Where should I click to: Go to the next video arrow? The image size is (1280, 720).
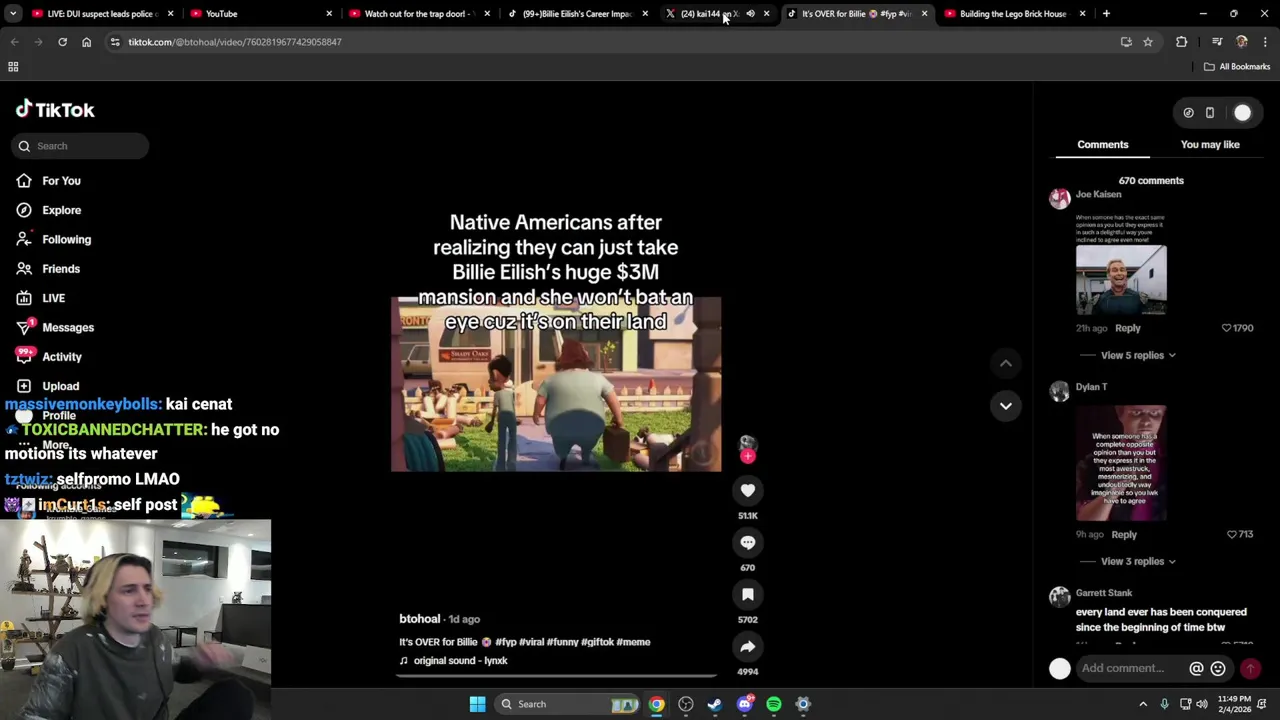pyautogui.click(x=1006, y=405)
